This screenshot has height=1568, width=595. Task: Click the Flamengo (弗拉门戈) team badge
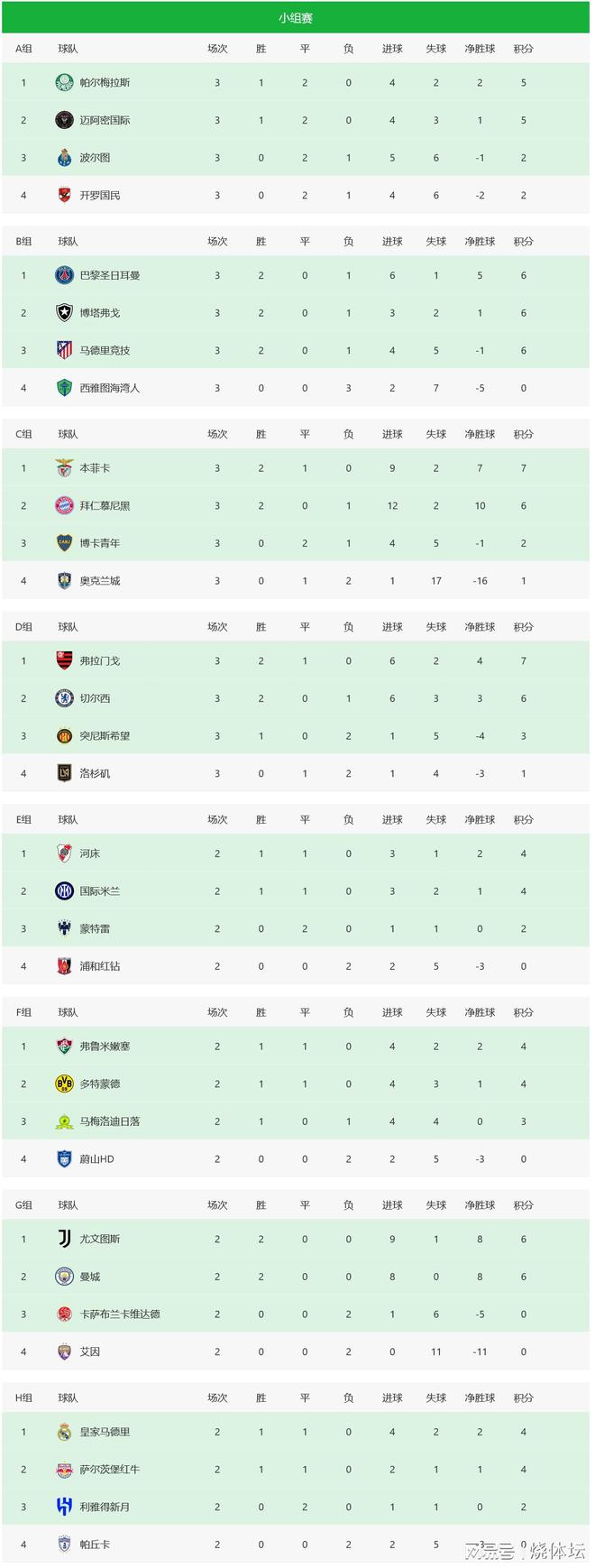[64, 661]
